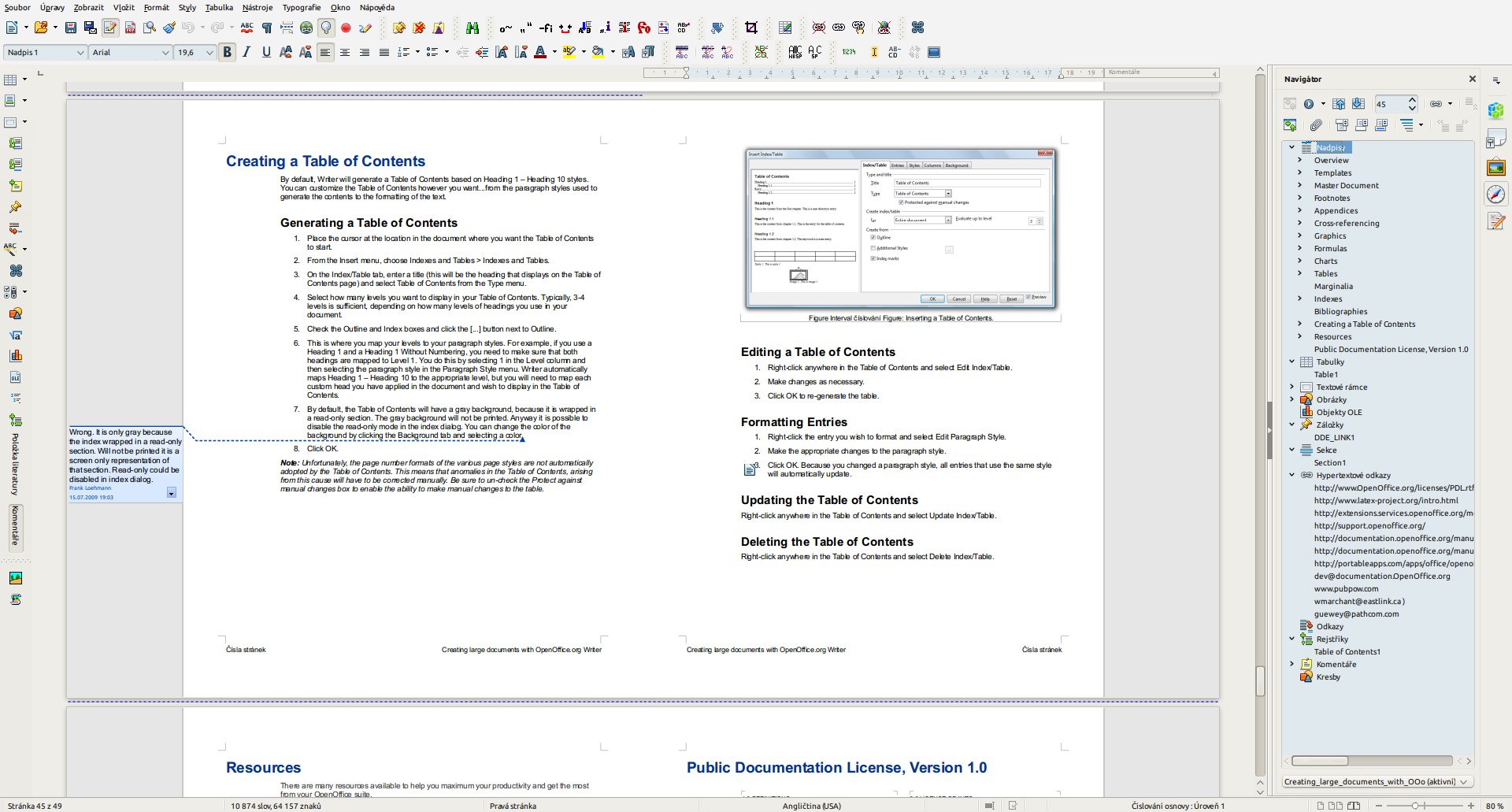Click the chart icon on left toolbar
This screenshot has height=812, width=1512.
coord(15,356)
